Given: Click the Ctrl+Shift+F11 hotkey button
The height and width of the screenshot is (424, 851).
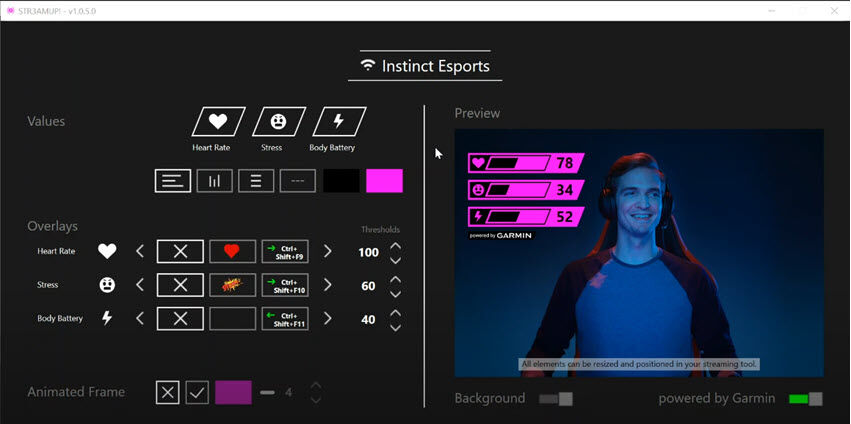Looking at the screenshot, I should coord(285,318).
